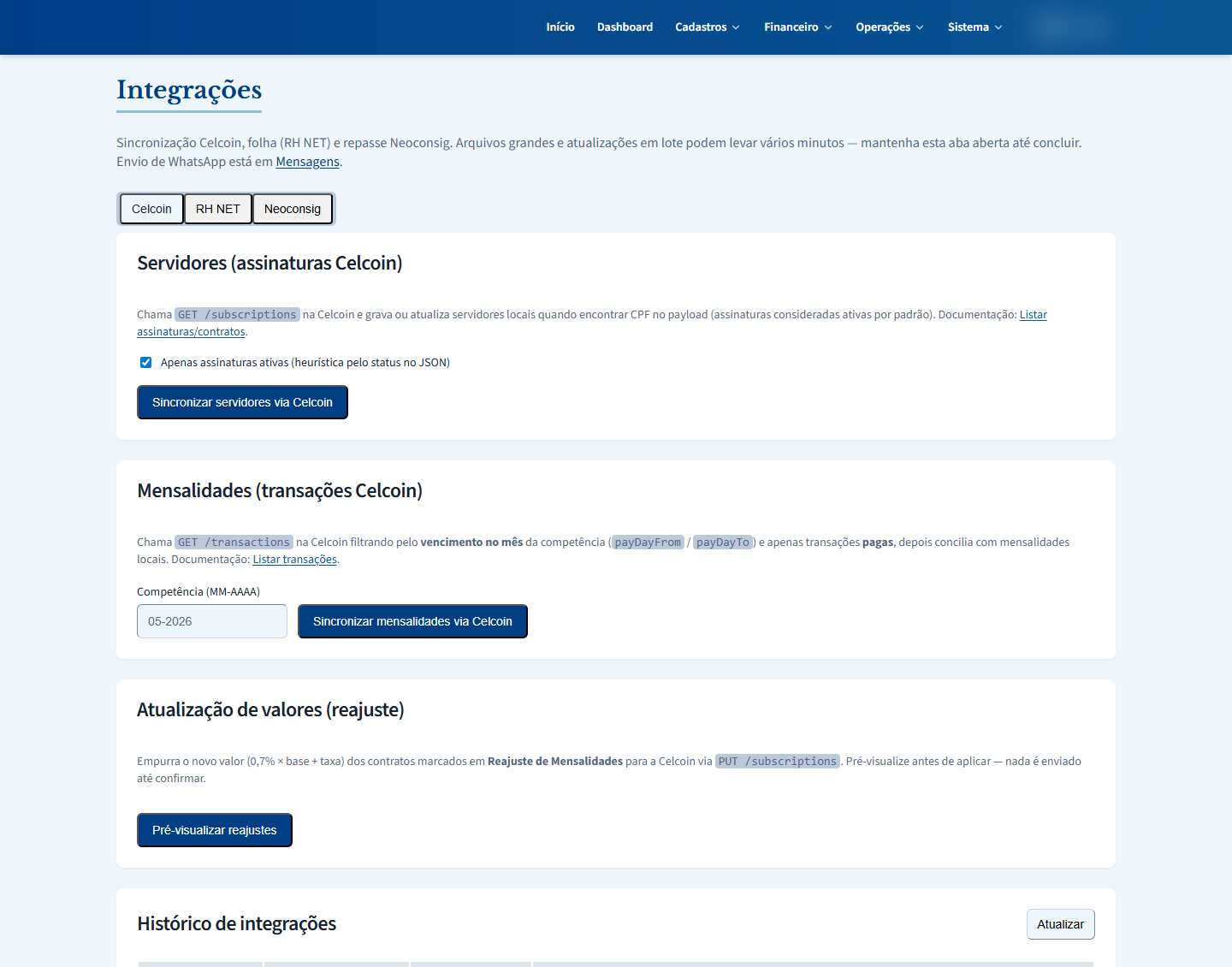Click Sincronizar mensalidades via Celcoin button

click(412, 621)
